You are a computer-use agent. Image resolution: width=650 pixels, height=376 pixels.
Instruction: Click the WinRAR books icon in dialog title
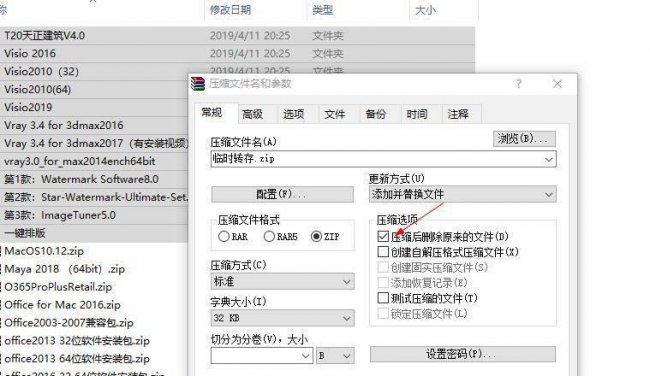(x=198, y=84)
